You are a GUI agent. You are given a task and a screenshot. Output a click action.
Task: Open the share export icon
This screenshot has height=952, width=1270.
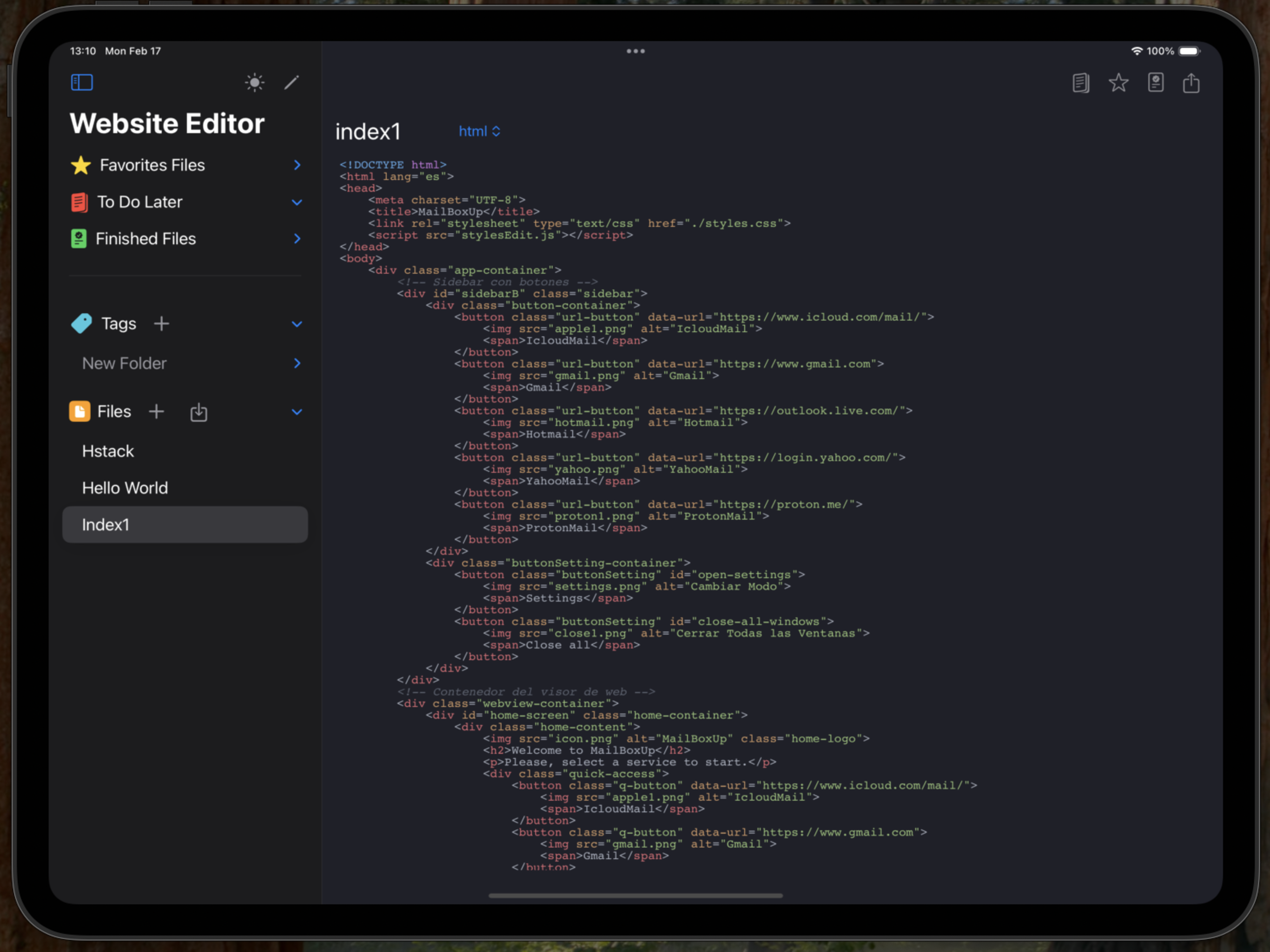1191,83
